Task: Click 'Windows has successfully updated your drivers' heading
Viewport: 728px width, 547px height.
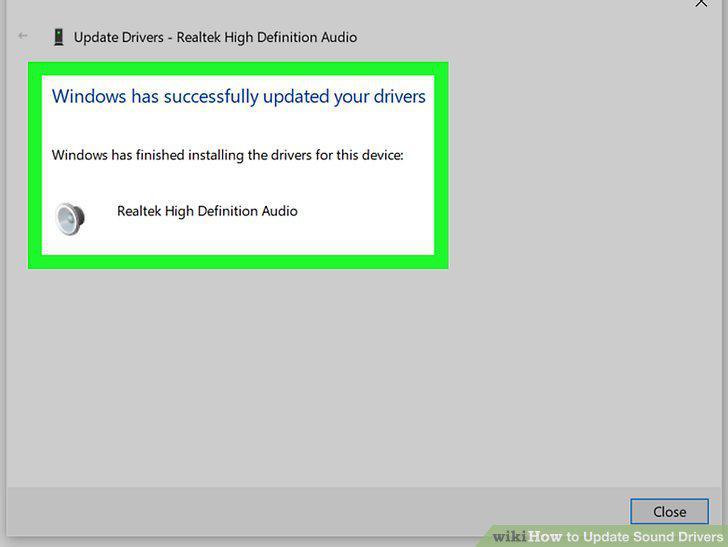Action: click(239, 97)
